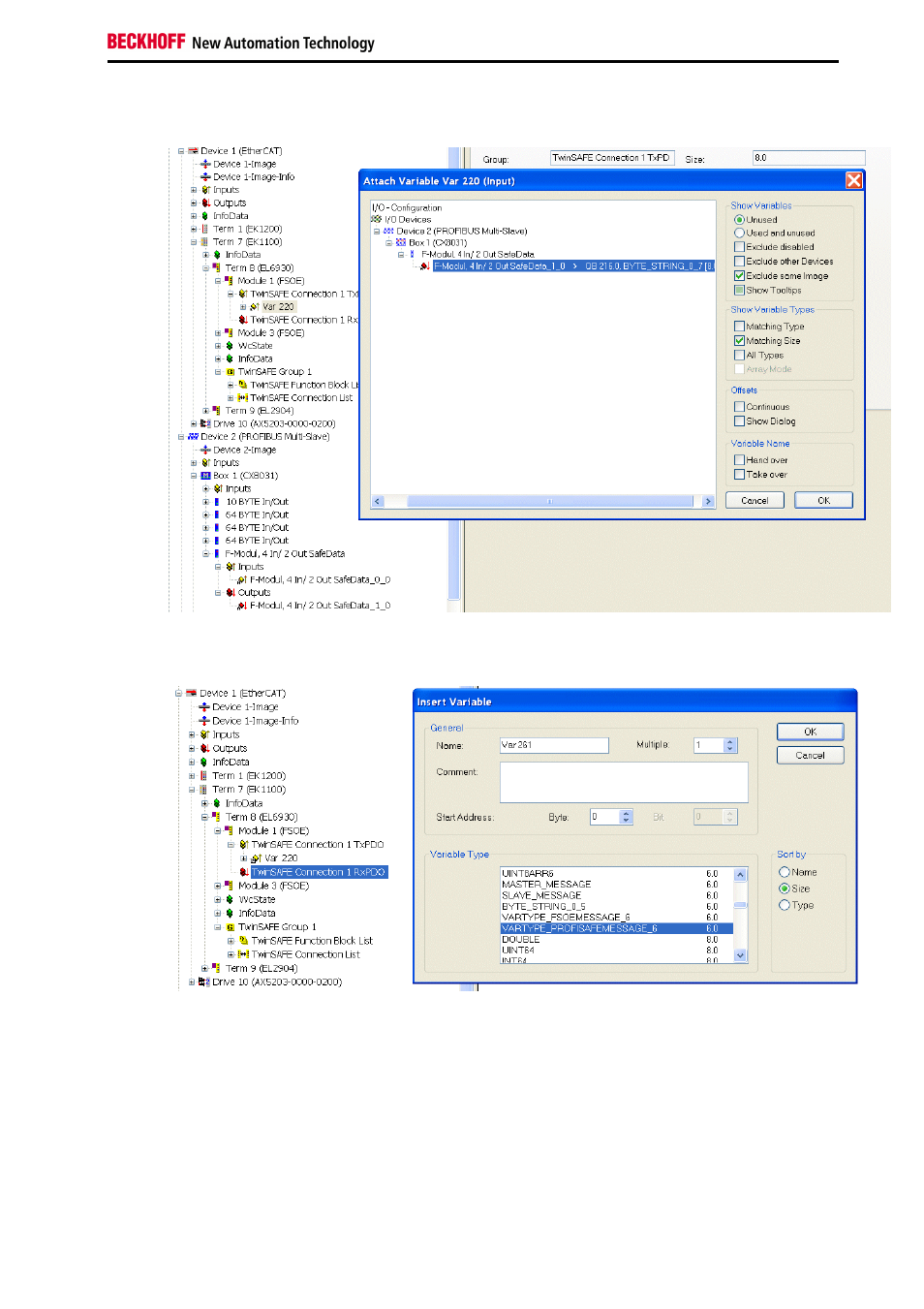This screenshot has height=1309, width=924.
Task: Click Module 3 (FSOE) icon in tree beside Insert Variable dialog
Action: click(x=230, y=886)
